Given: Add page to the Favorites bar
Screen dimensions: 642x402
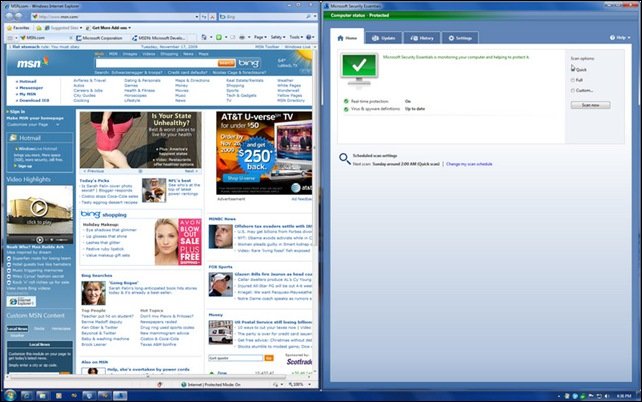Looking at the screenshot, I should (39, 28).
